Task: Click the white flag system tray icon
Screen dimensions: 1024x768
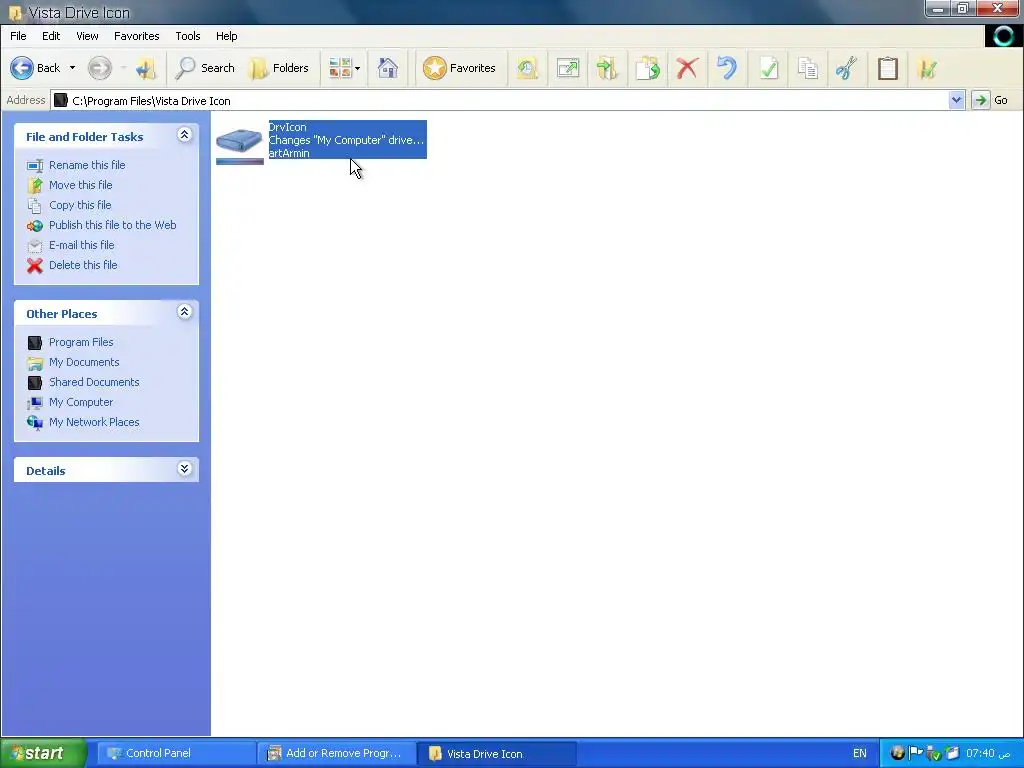Action: pyautogui.click(x=916, y=753)
